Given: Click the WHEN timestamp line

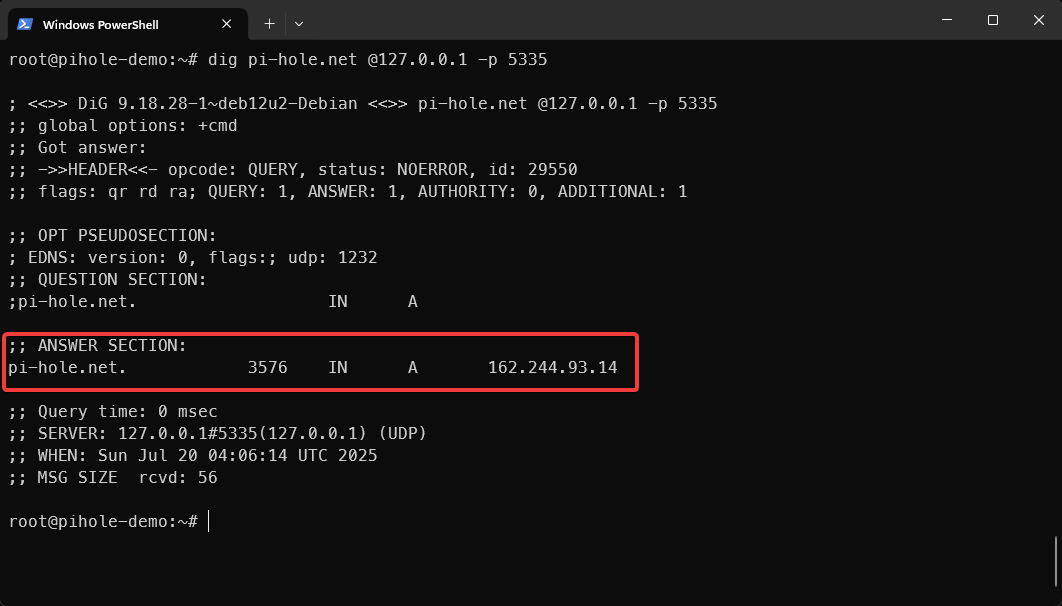Looking at the screenshot, I should (x=192, y=456).
